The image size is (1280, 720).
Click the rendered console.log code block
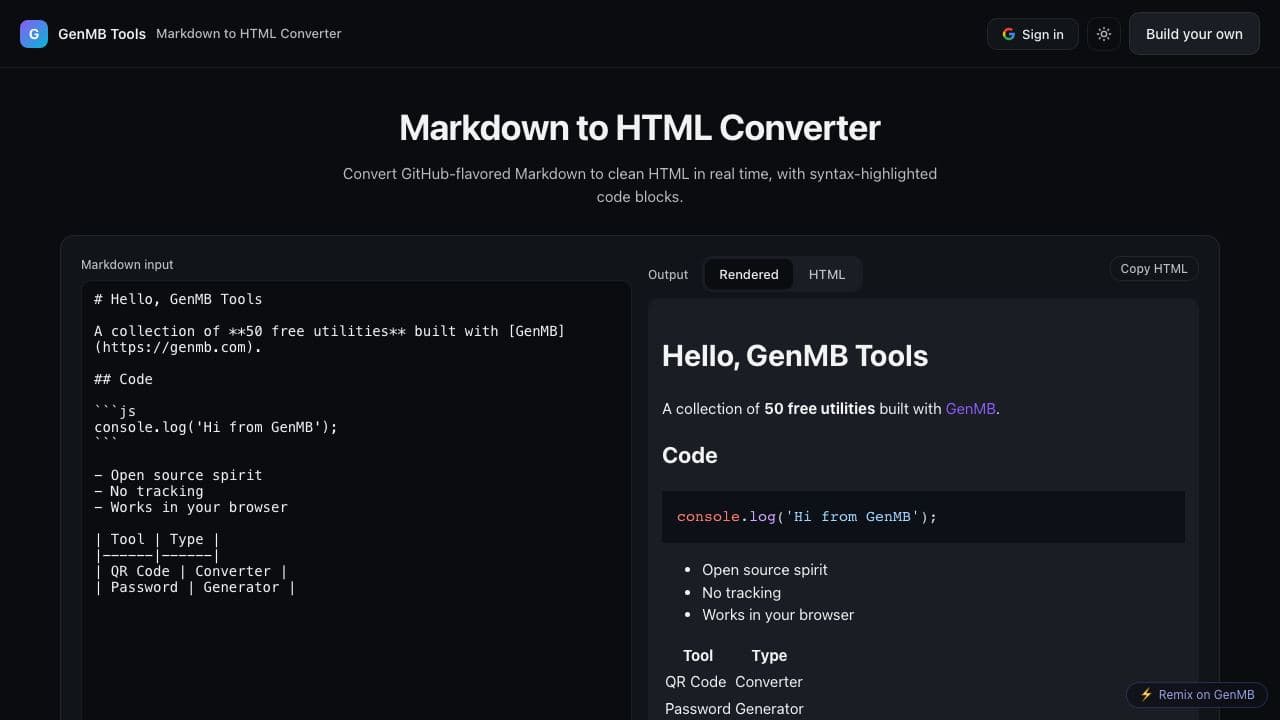[923, 517]
